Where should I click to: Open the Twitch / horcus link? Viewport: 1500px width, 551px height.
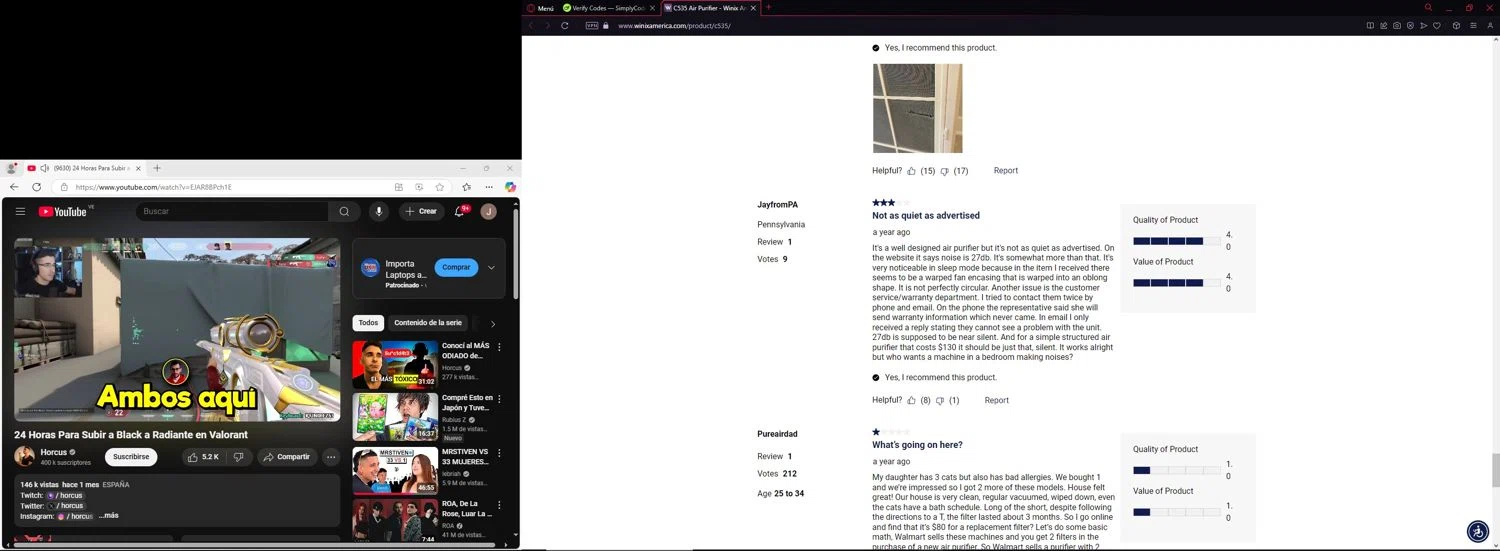point(64,495)
